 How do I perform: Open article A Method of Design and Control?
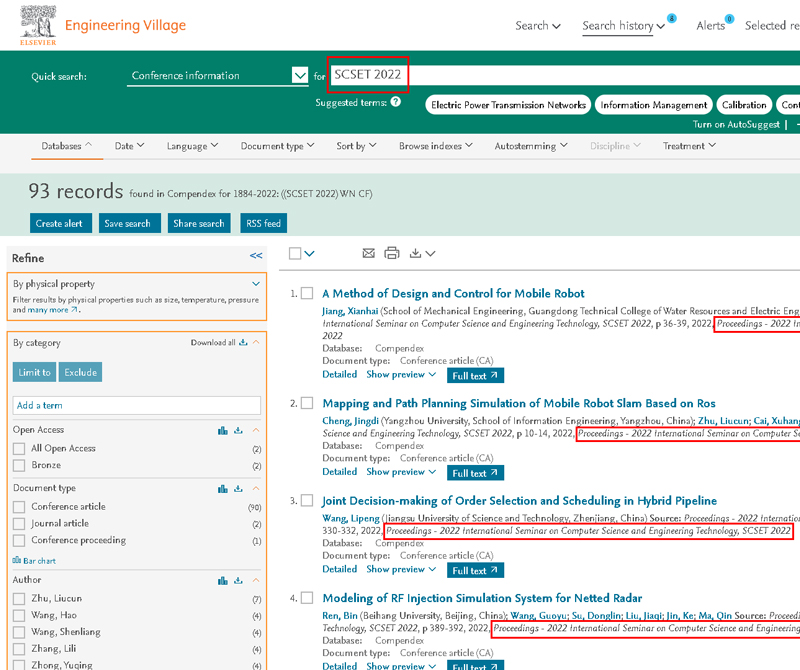click(x=453, y=293)
